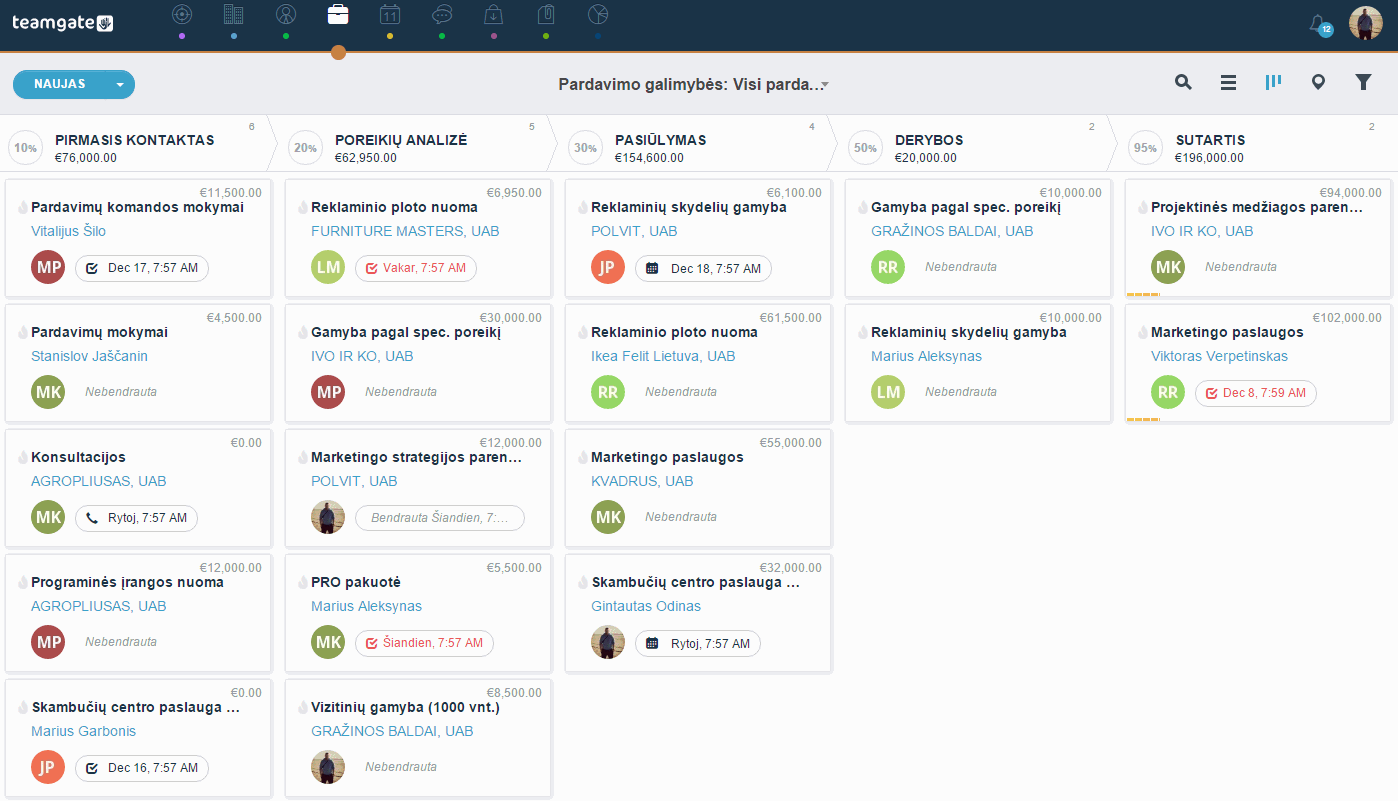The image size is (1398, 801).
Task: Open the Conversations chat bubble icon
Action: 442,14
